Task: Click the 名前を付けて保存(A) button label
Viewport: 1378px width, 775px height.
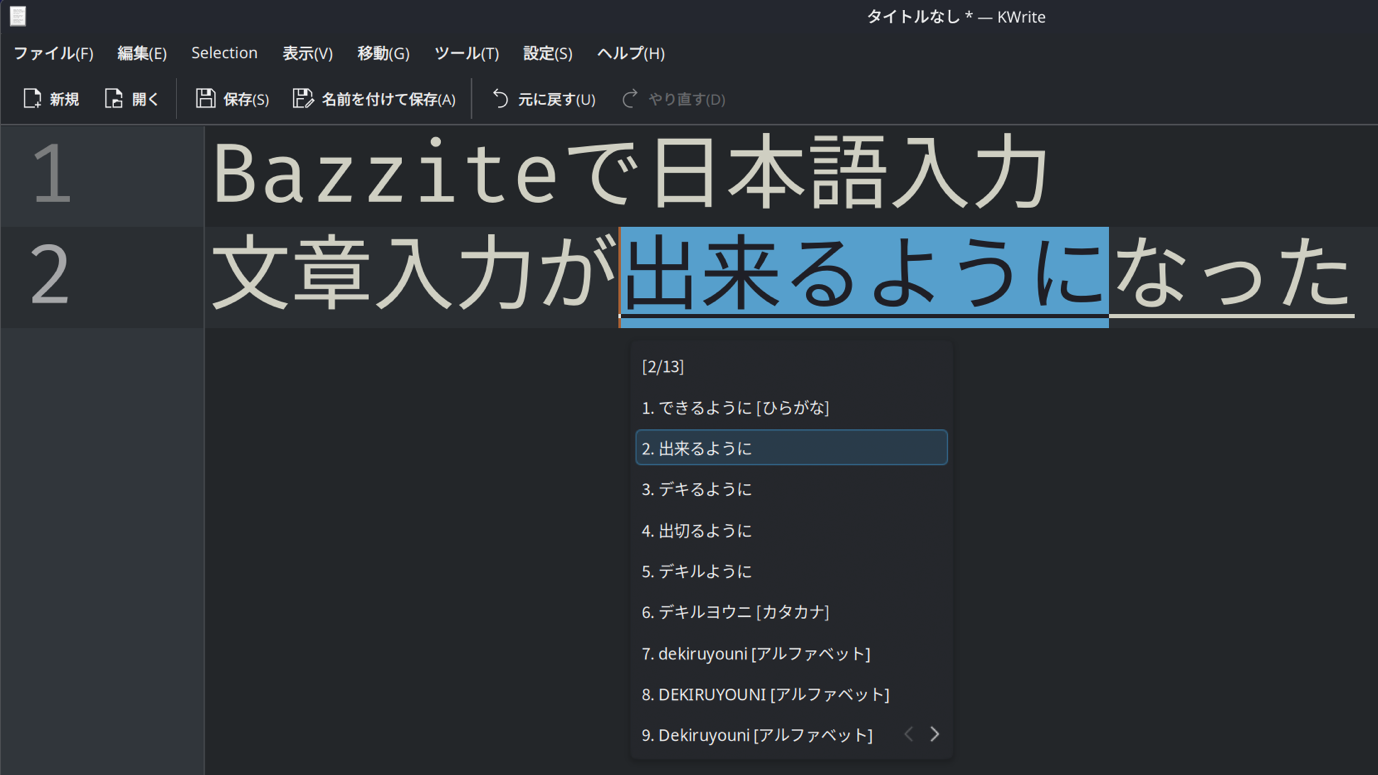Action: [x=388, y=99]
